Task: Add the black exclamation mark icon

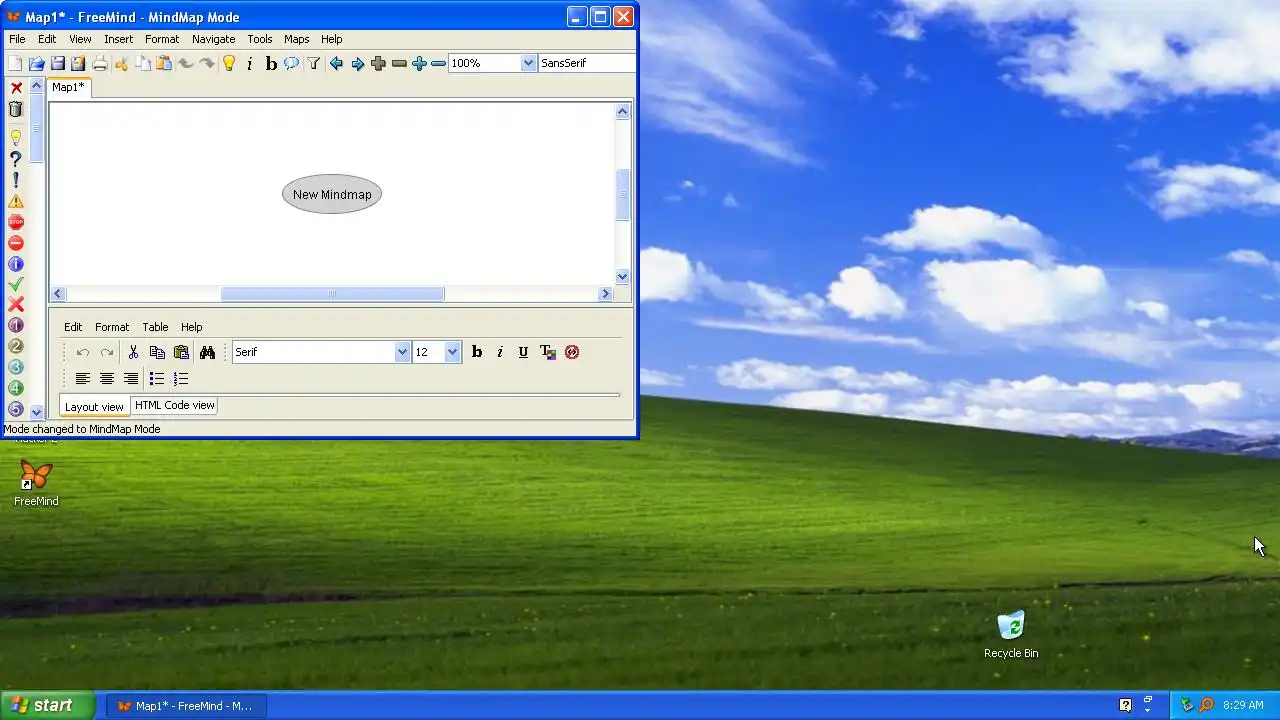Action: pyautogui.click(x=16, y=180)
